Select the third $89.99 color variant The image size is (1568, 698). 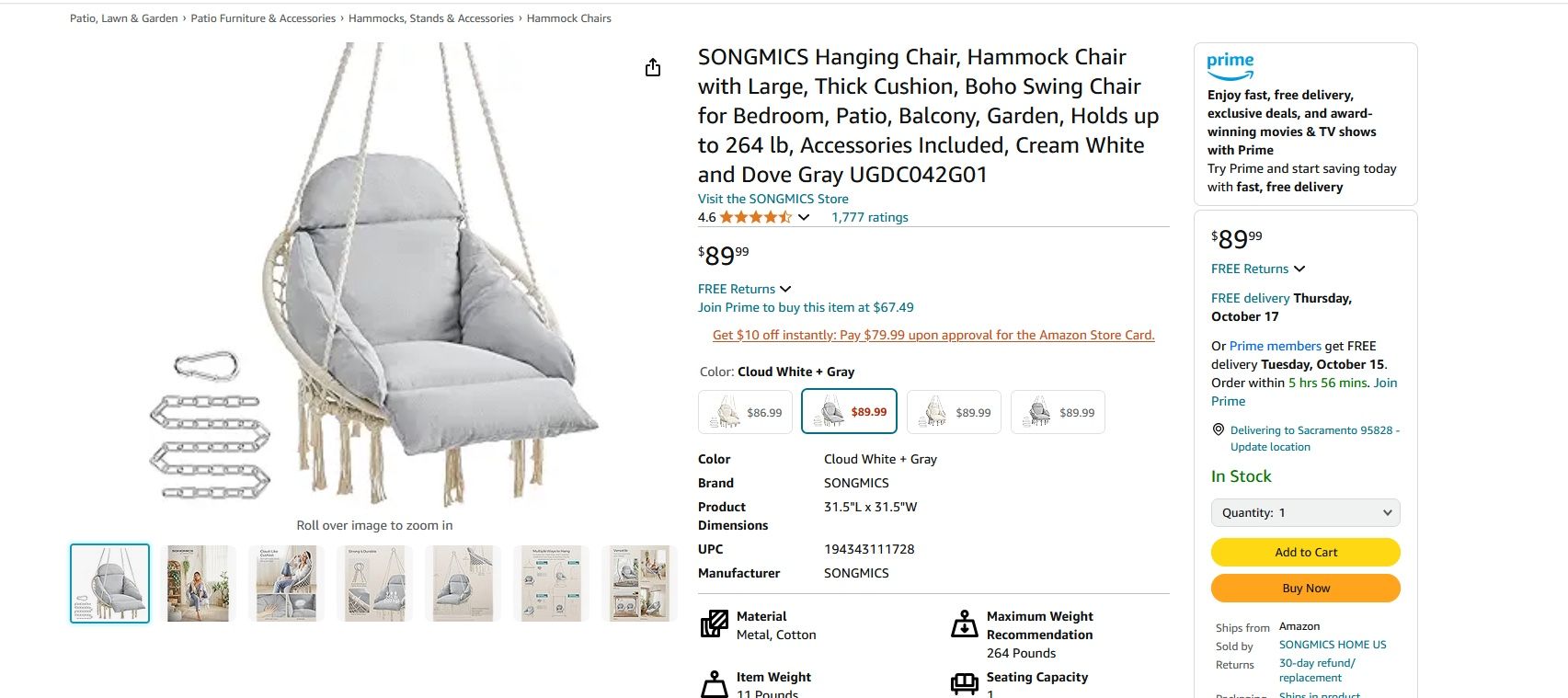[x=953, y=411]
